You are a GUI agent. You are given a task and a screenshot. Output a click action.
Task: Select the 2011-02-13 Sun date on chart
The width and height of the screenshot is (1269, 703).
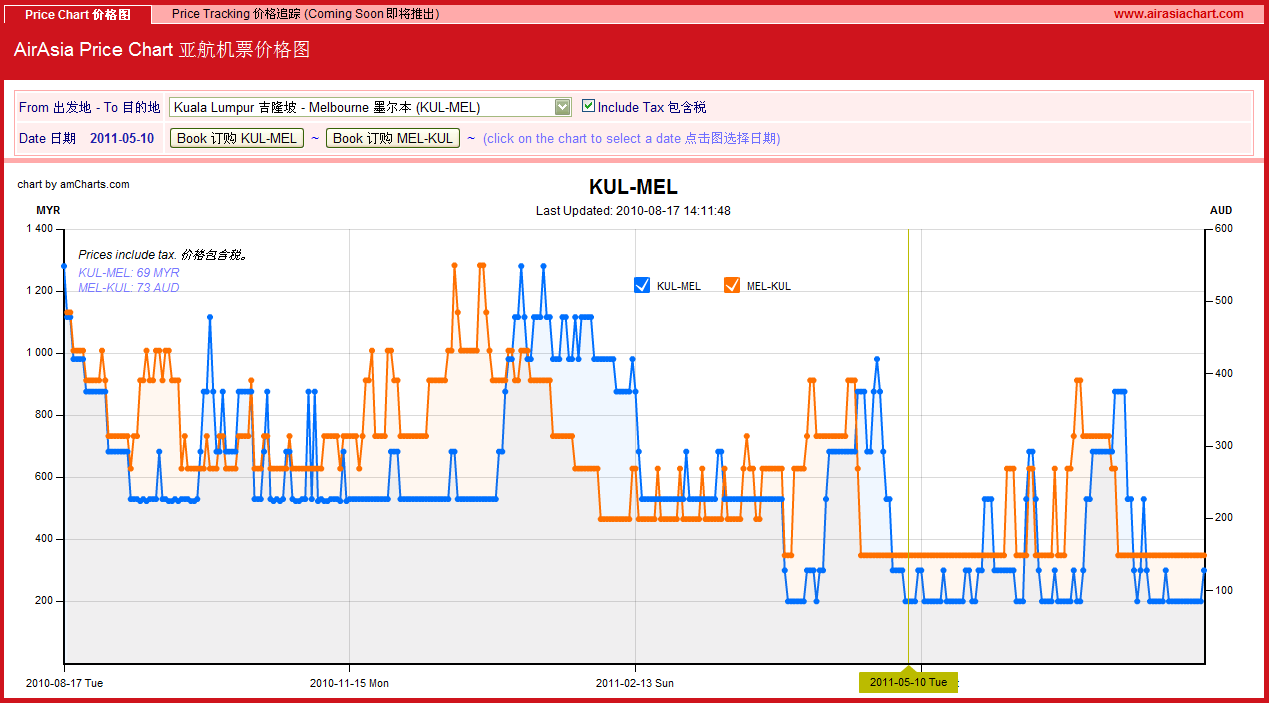tap(635, 683)
